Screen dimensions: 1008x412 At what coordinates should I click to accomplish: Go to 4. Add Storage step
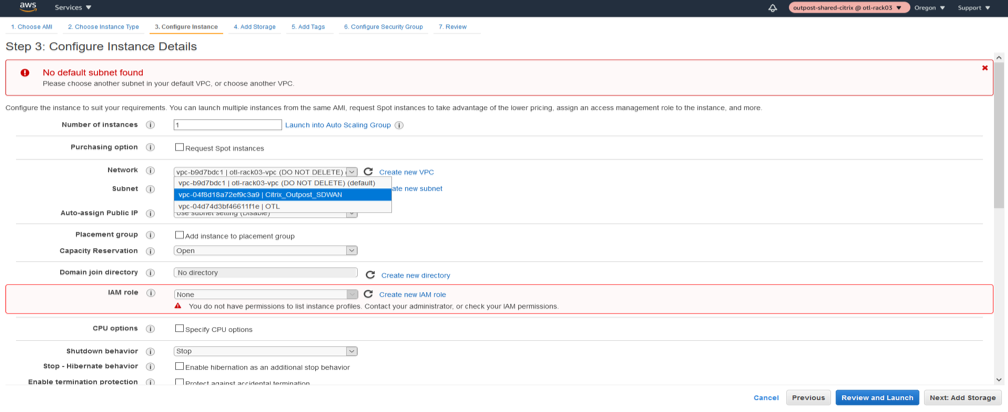tap(255, 26)
